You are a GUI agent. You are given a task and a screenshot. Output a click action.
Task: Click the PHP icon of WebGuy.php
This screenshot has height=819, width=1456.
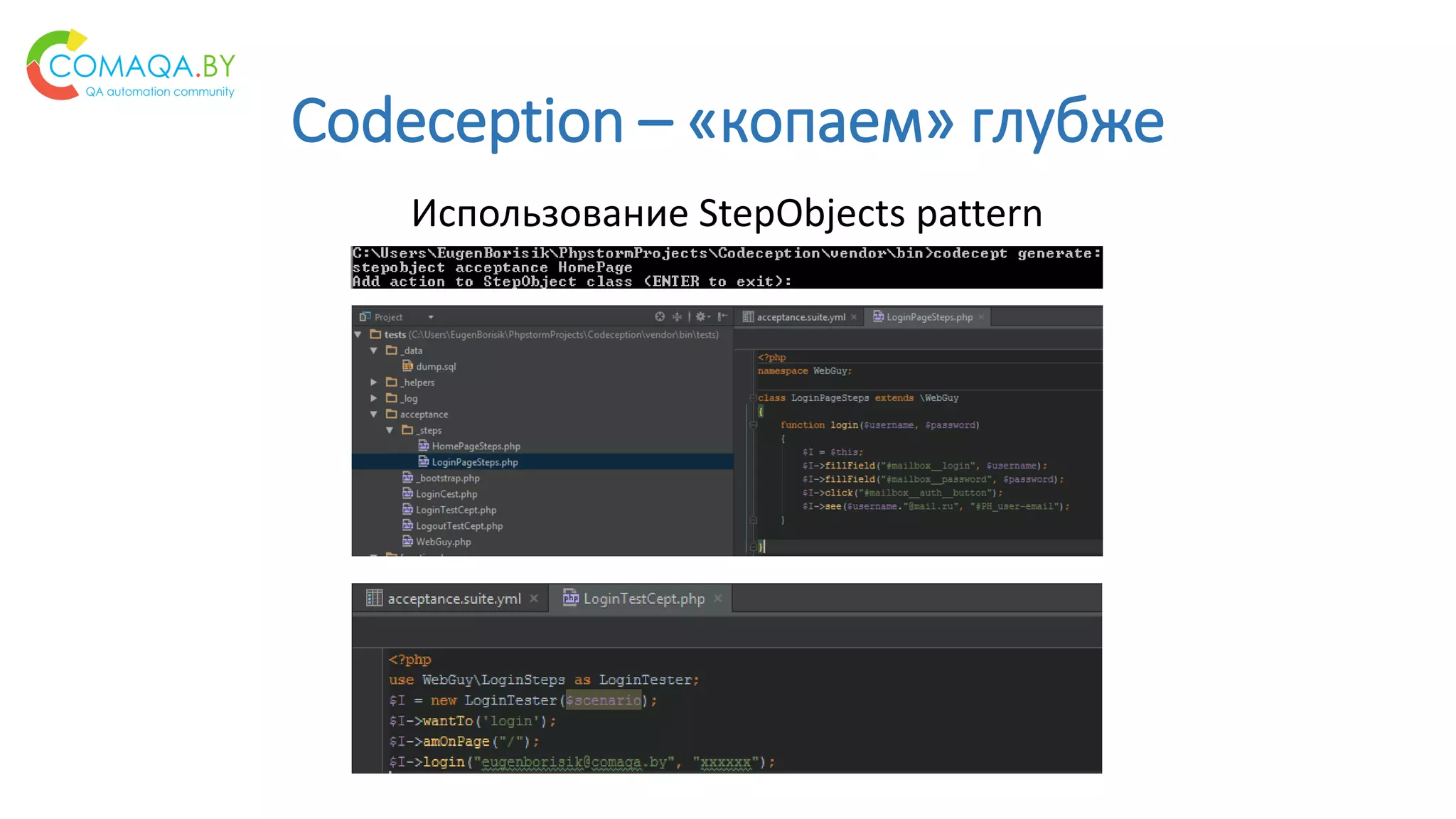pos(407,541)
